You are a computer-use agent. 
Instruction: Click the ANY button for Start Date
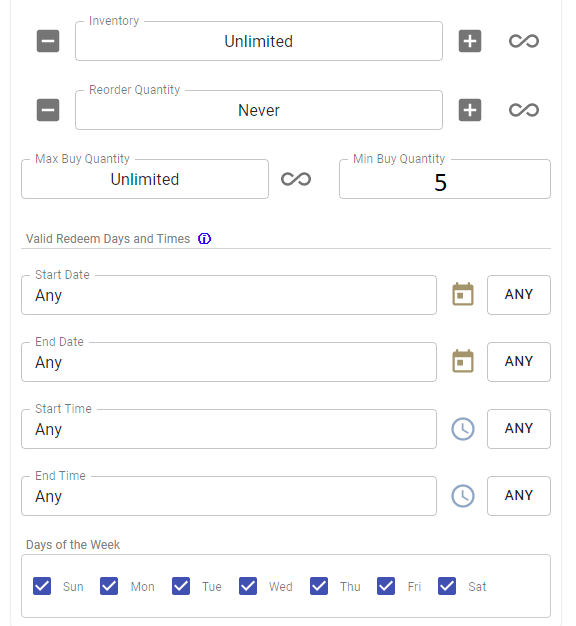tap(519, 295)
